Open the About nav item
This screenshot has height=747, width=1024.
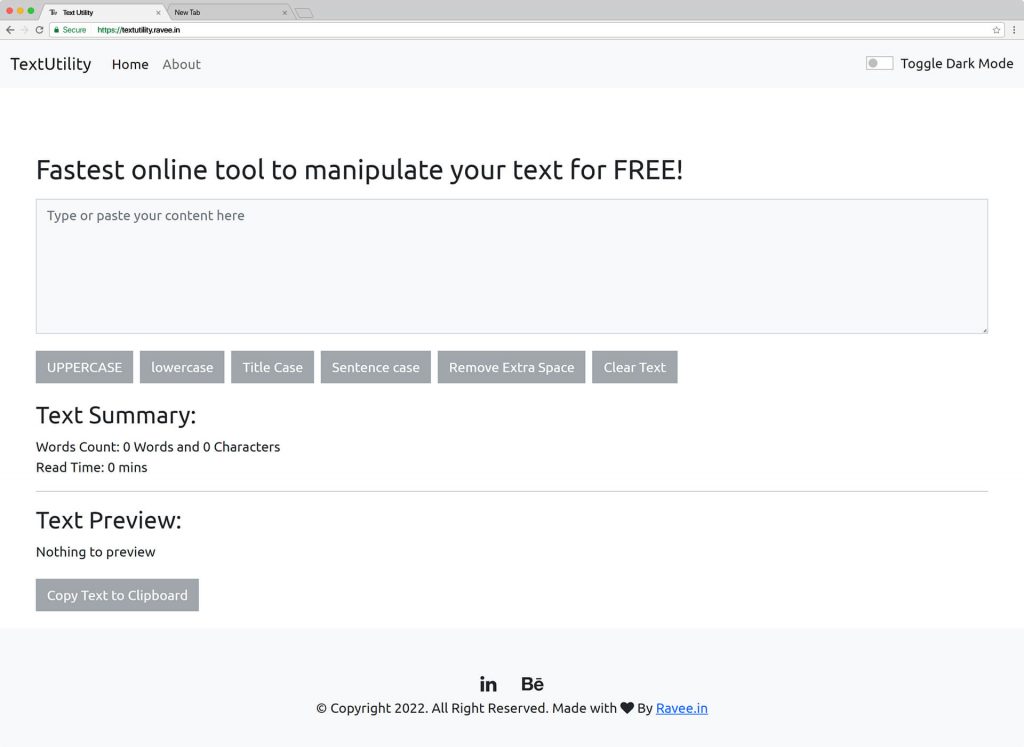tap(181, 64)
